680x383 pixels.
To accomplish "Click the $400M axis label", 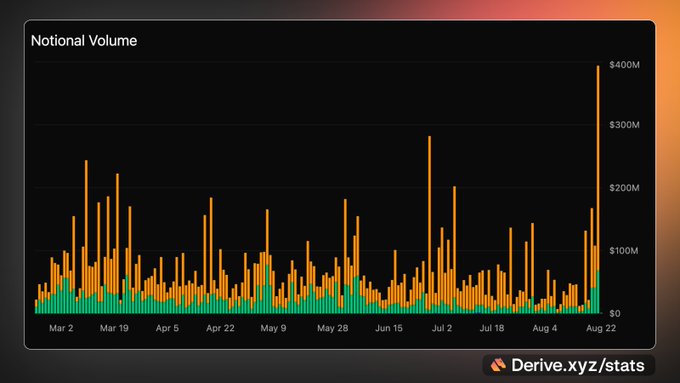I will coord(624,65).
